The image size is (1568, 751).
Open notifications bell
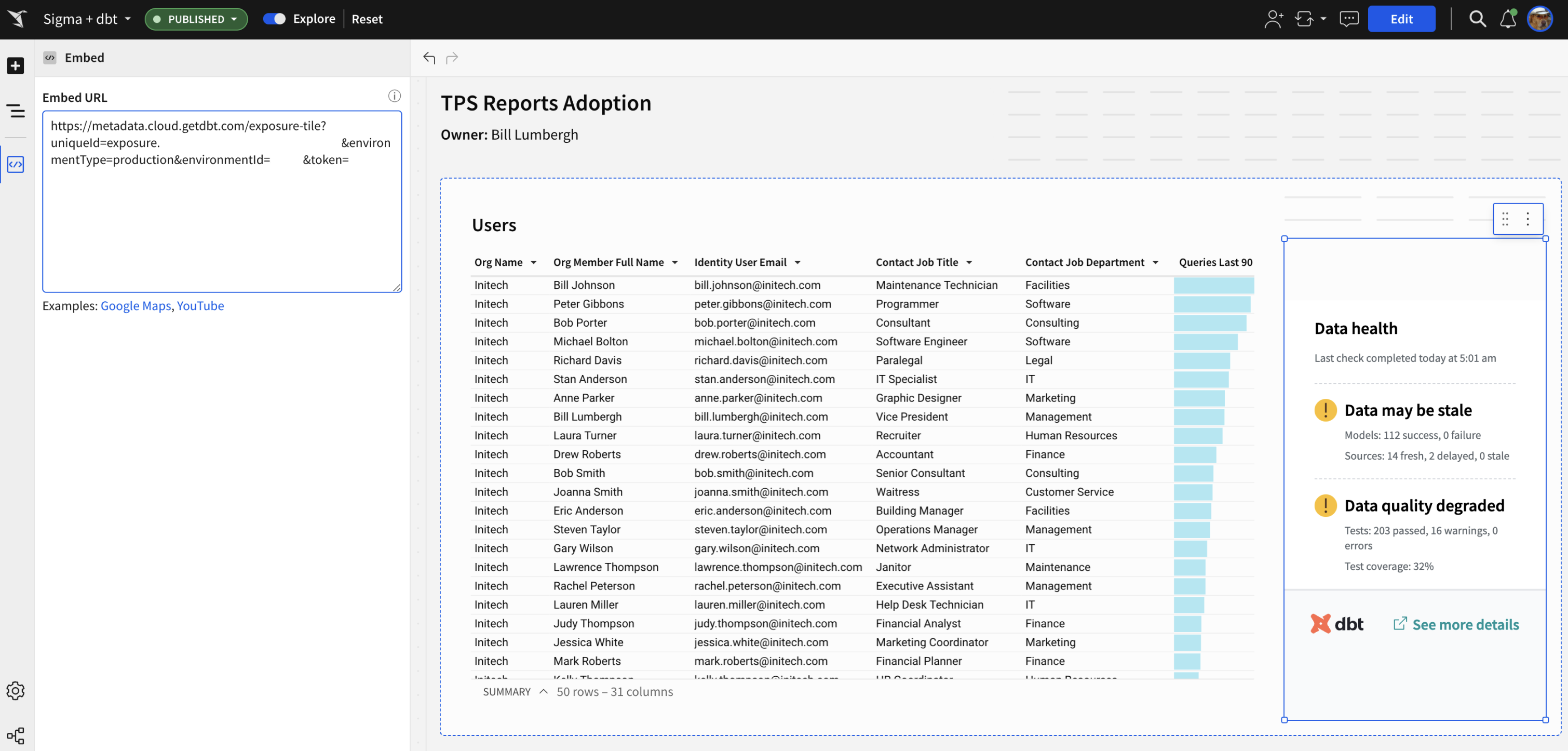(1508, 19)
